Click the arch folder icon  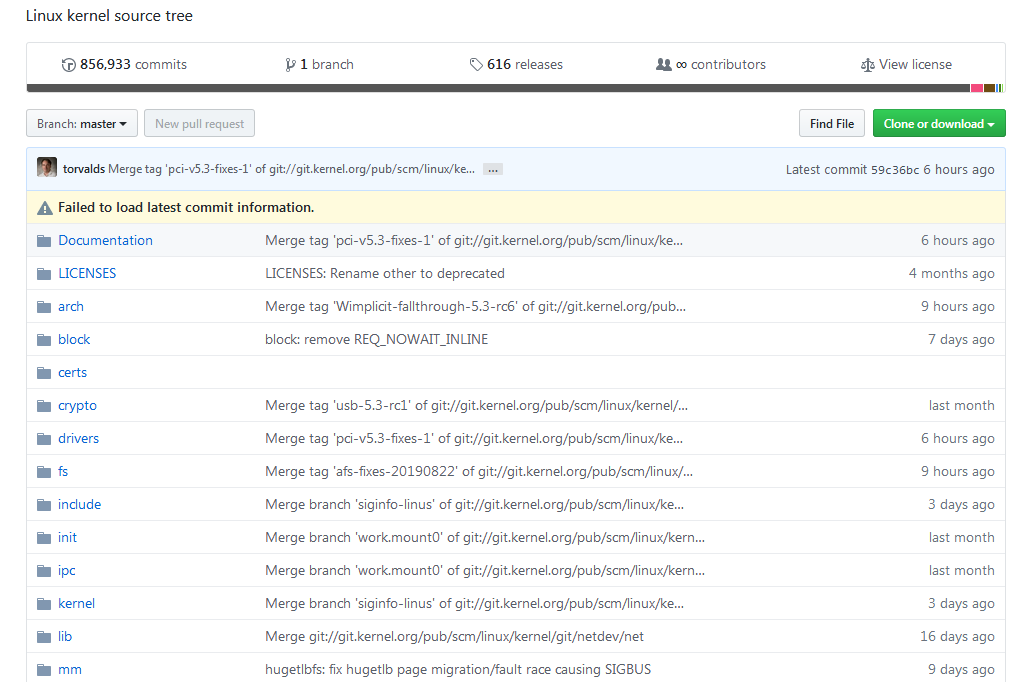coord(44,307)
